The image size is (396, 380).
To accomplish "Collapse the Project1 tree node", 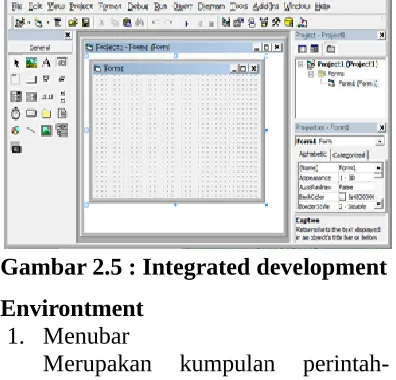I will (x=301, y=64).
